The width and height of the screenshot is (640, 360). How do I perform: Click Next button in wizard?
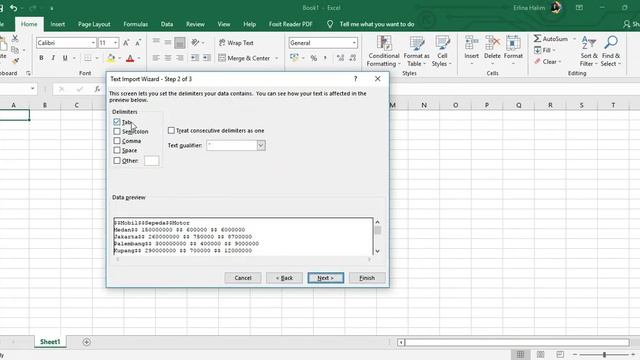click(x=326, y=278)
